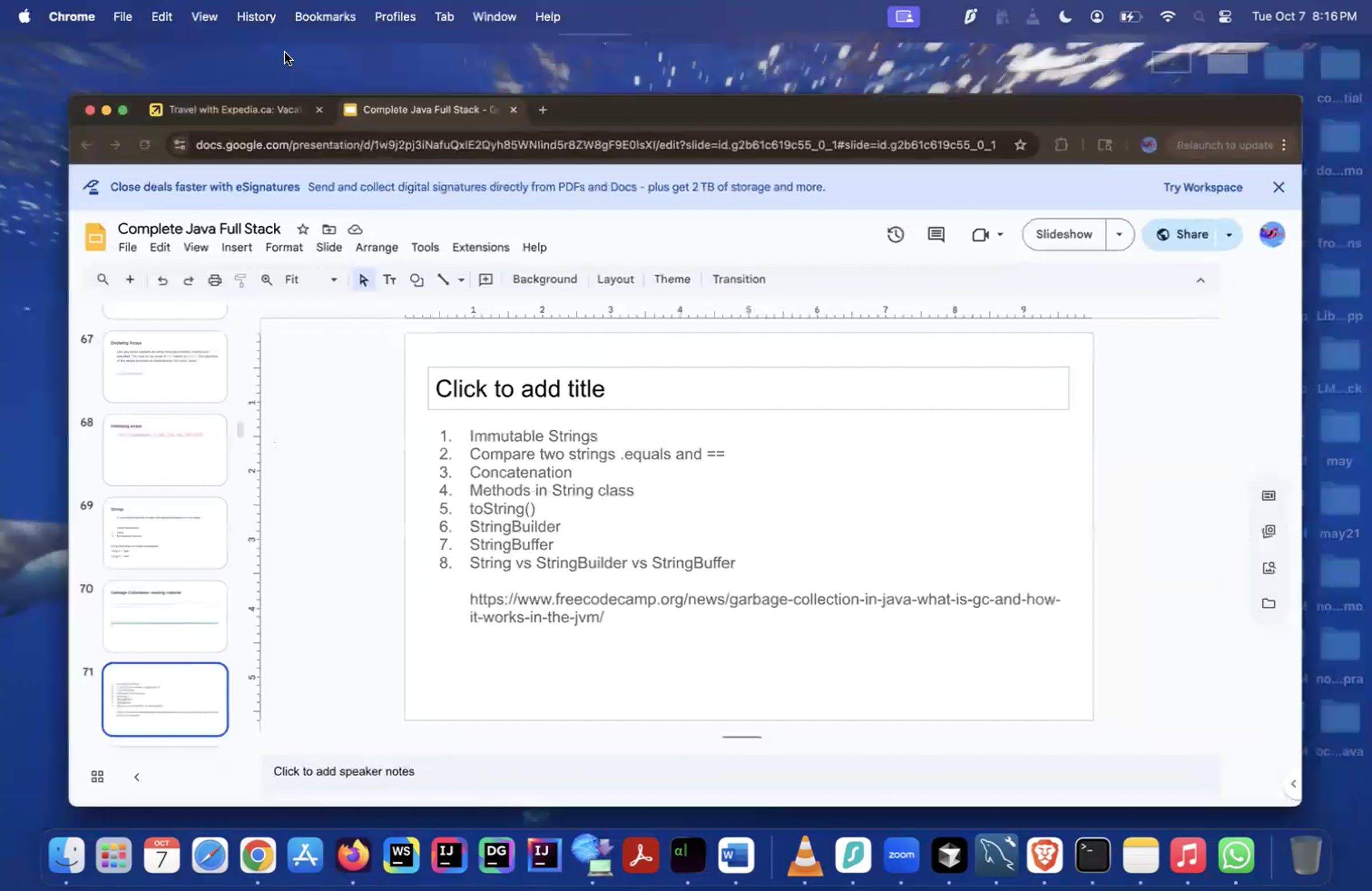Collapse the filmstrip panel chevron
Image resolution: width=1372 pixels, height=891 pixels.
tap(137, 777)
